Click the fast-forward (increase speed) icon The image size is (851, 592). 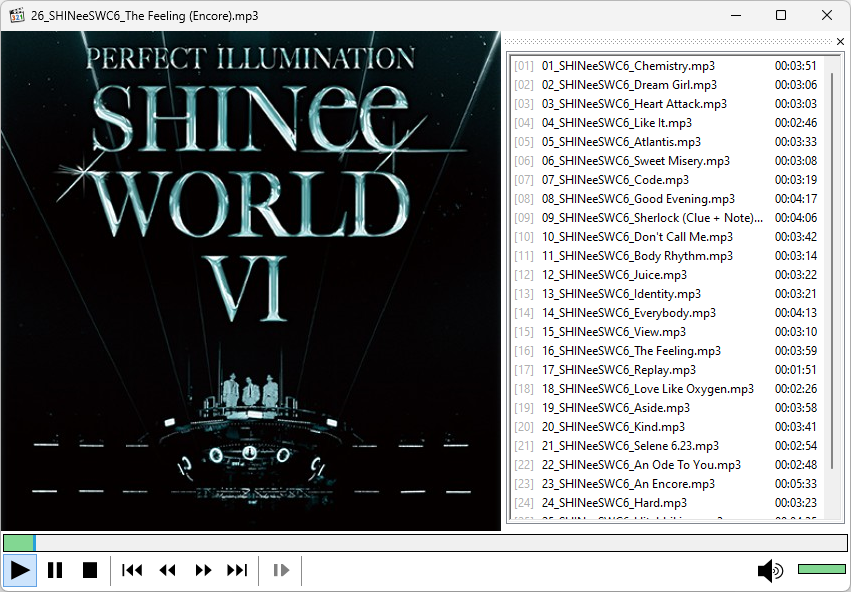tap(203, 570)
